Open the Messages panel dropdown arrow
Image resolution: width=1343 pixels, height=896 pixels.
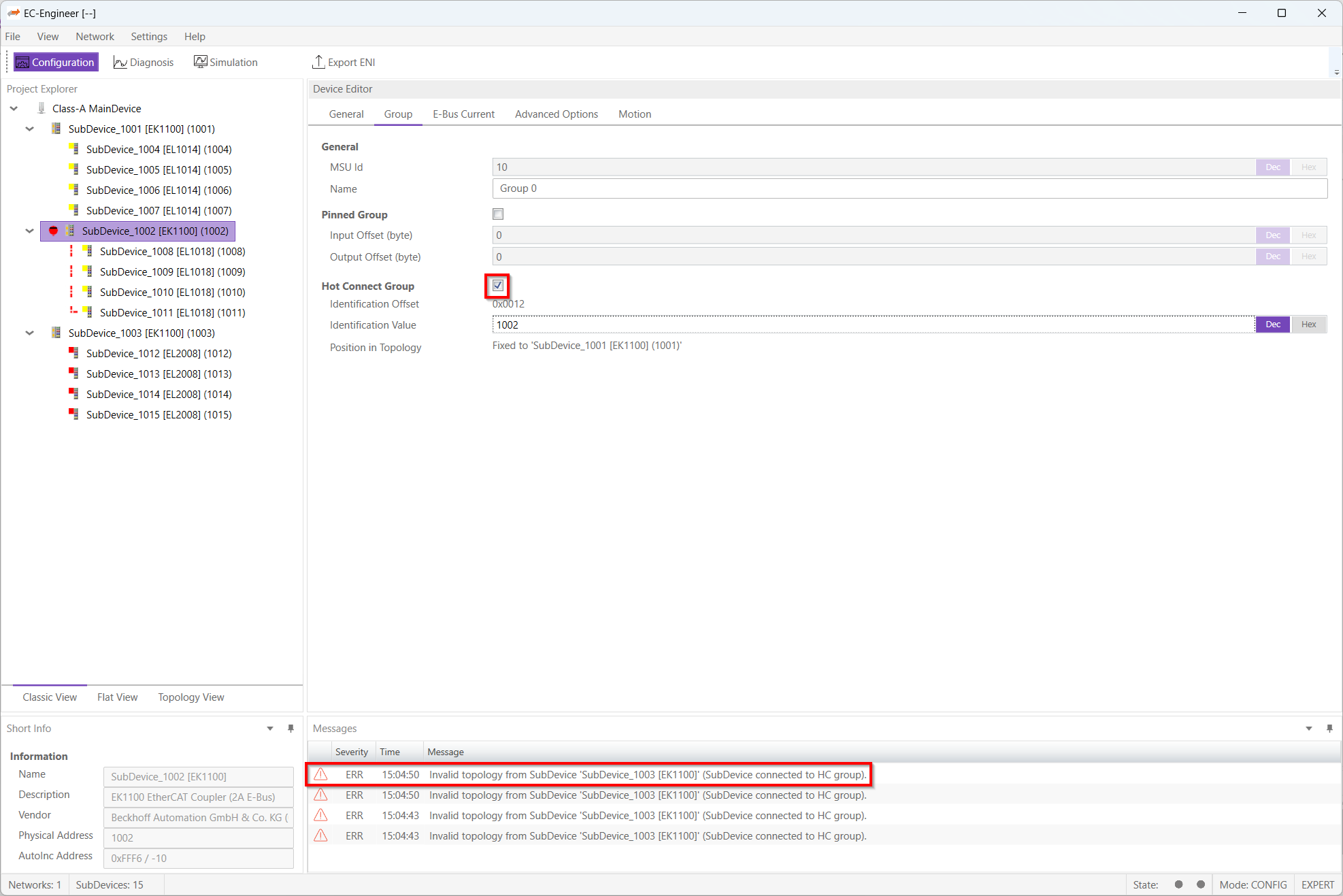[1308, 729]
